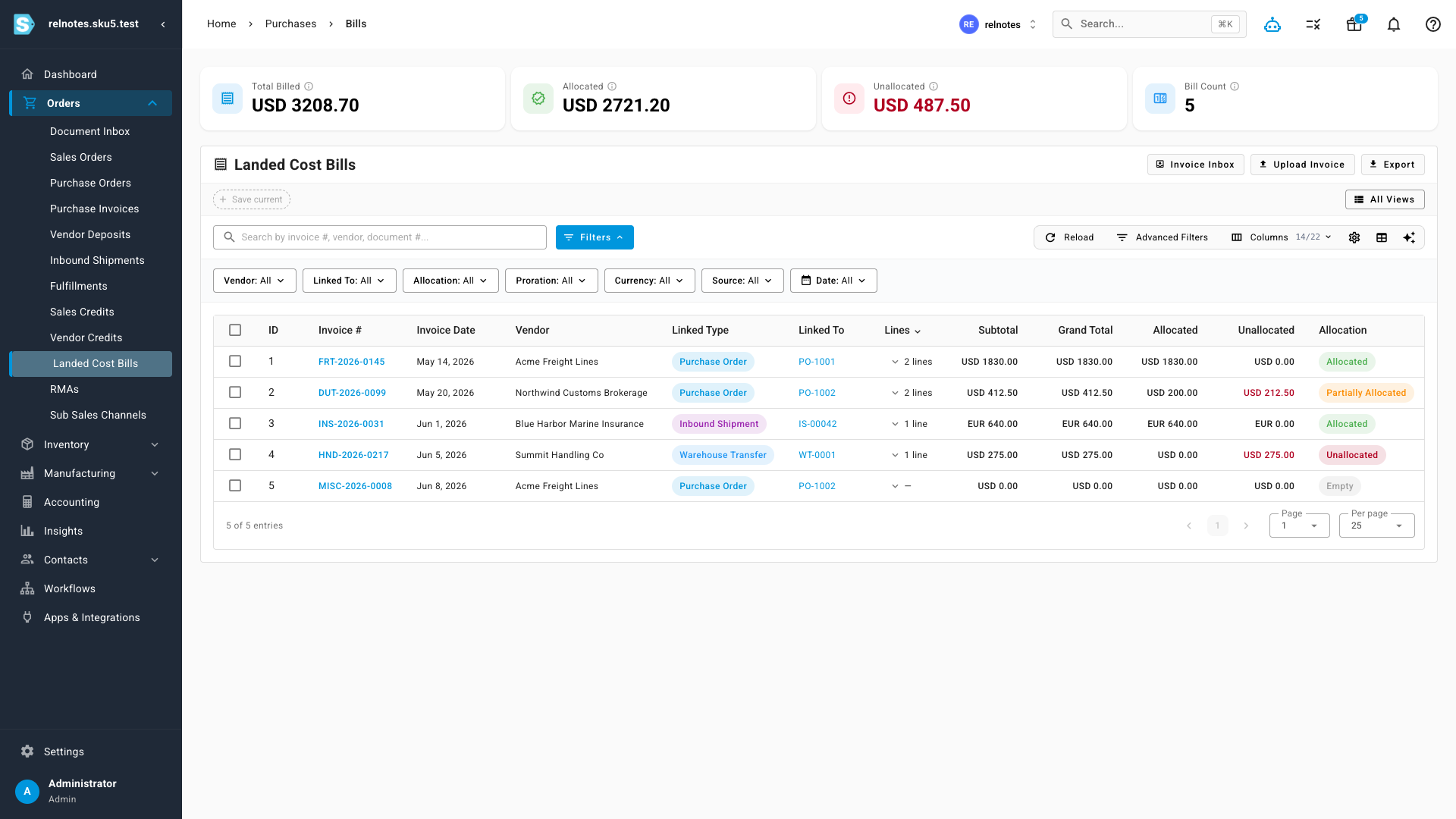The height and width of the screenshot is (819, 1456).
Task: Click the RE account avatar
Action: [968, 24]
